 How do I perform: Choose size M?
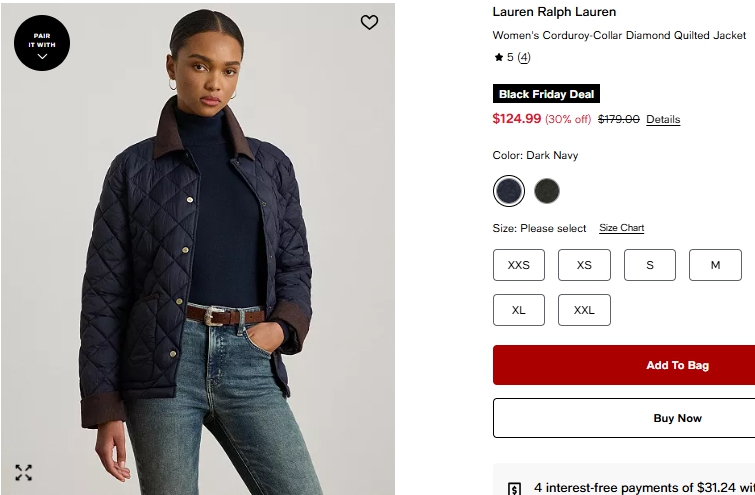[x=715, y=265]
